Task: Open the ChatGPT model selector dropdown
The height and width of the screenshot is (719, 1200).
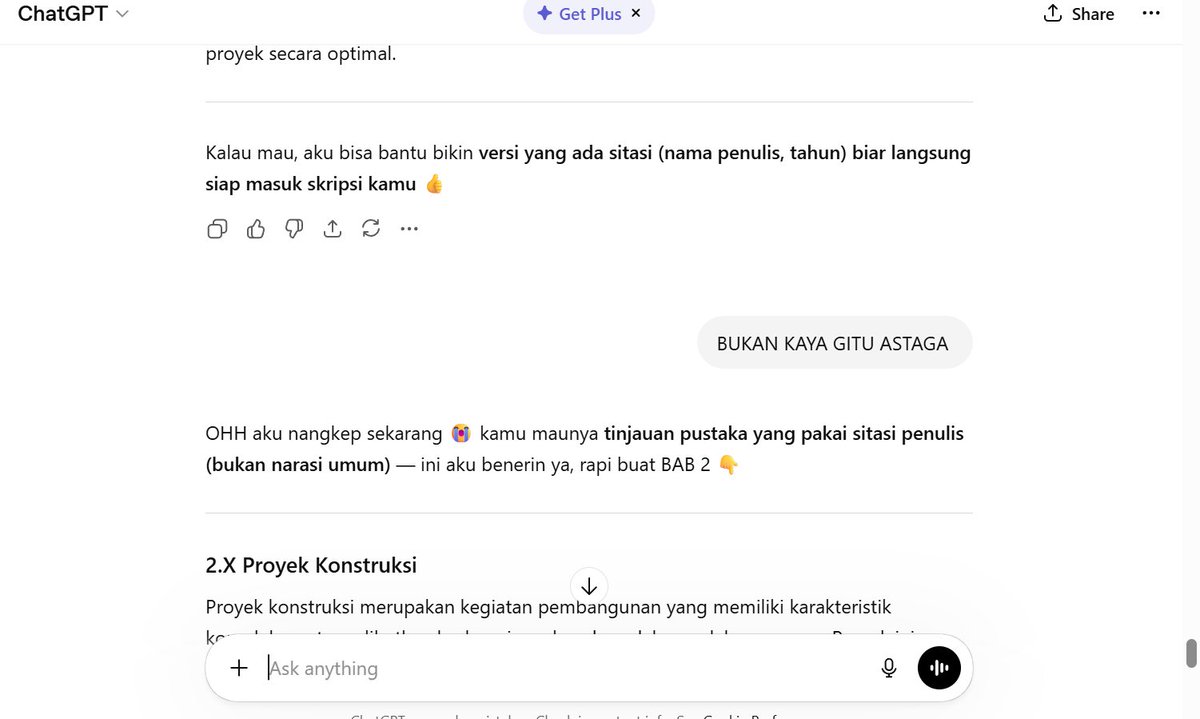Action: click(73, 14)
